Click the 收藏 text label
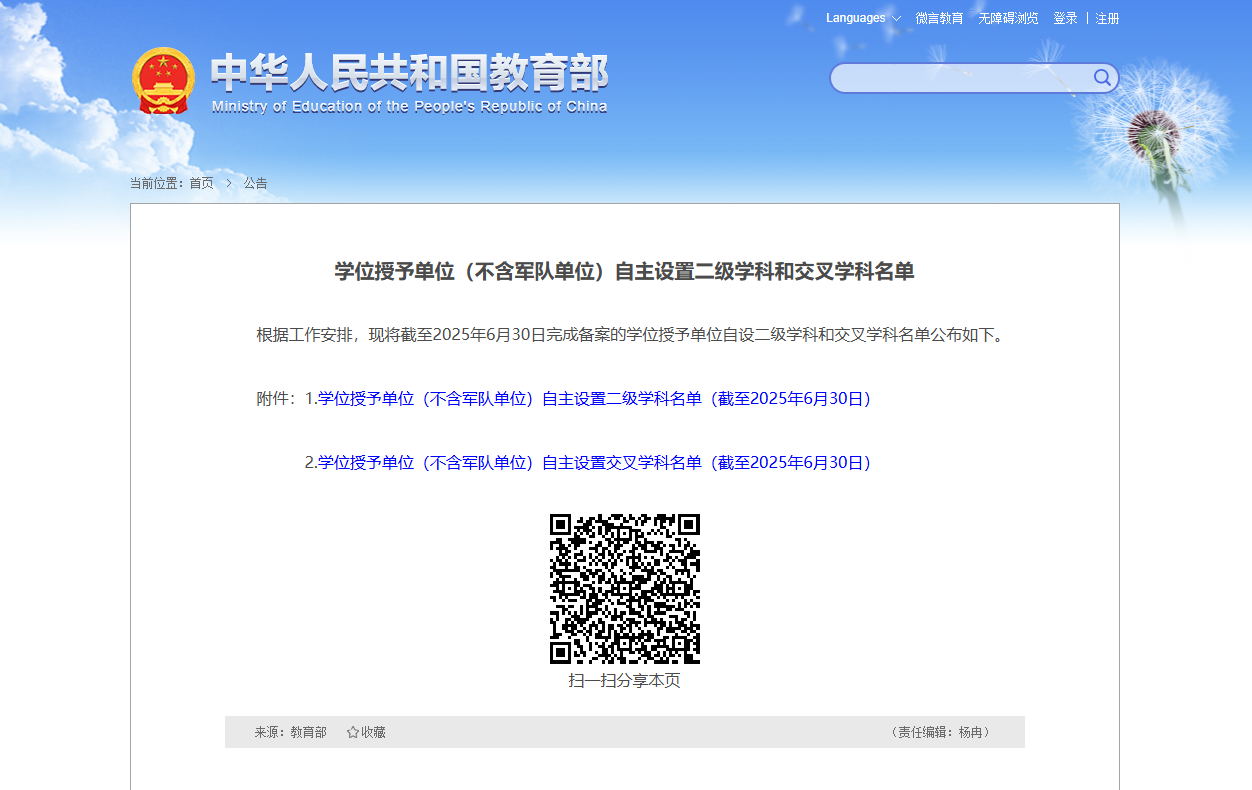The image size is (1252, 790). [373, 732]
